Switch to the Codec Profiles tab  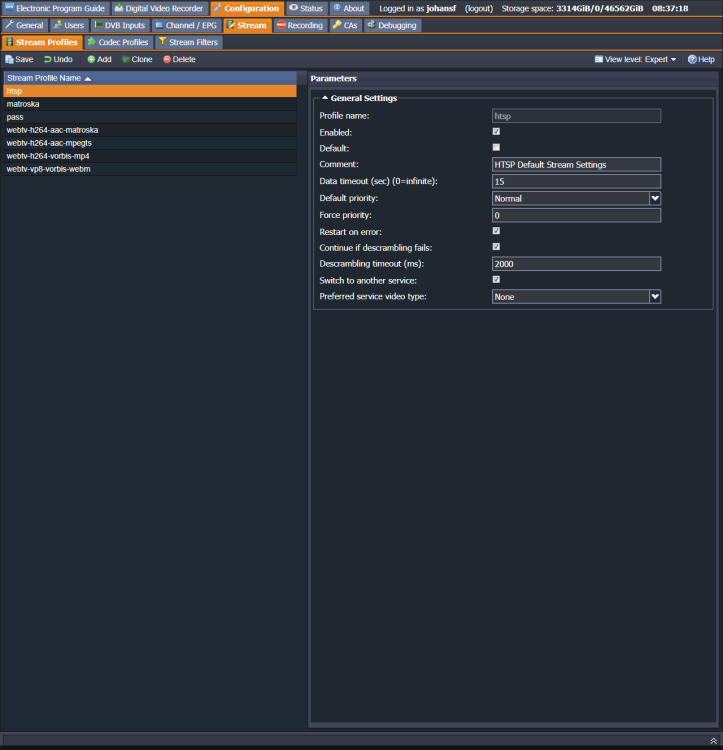[118, 42]
